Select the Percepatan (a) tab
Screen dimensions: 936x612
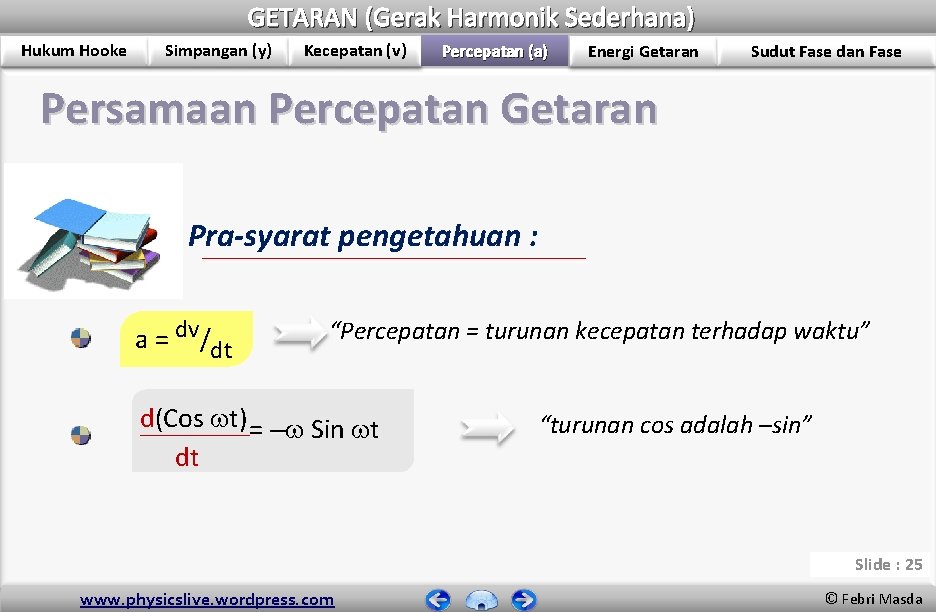[495, 51]
